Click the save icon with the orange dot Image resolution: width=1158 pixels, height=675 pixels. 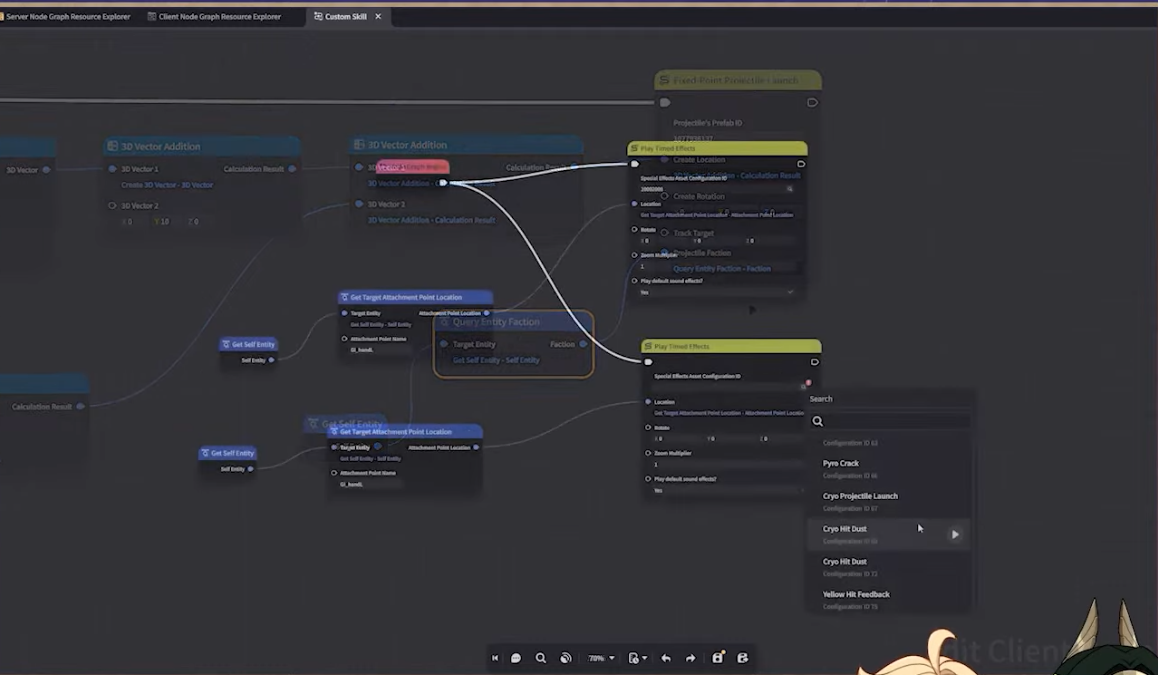(x=717, y=657)
